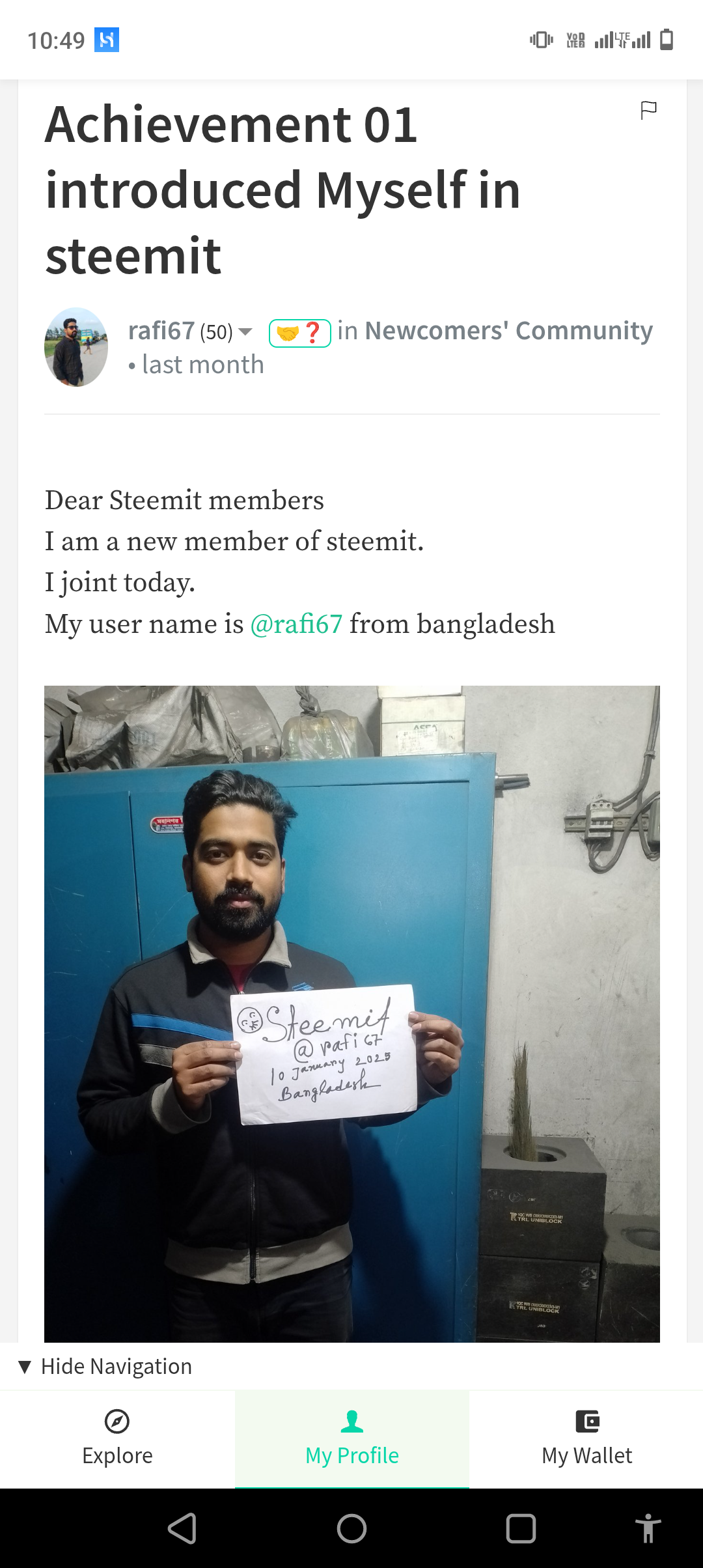Open the rafi67 author name link

(161, 331)
